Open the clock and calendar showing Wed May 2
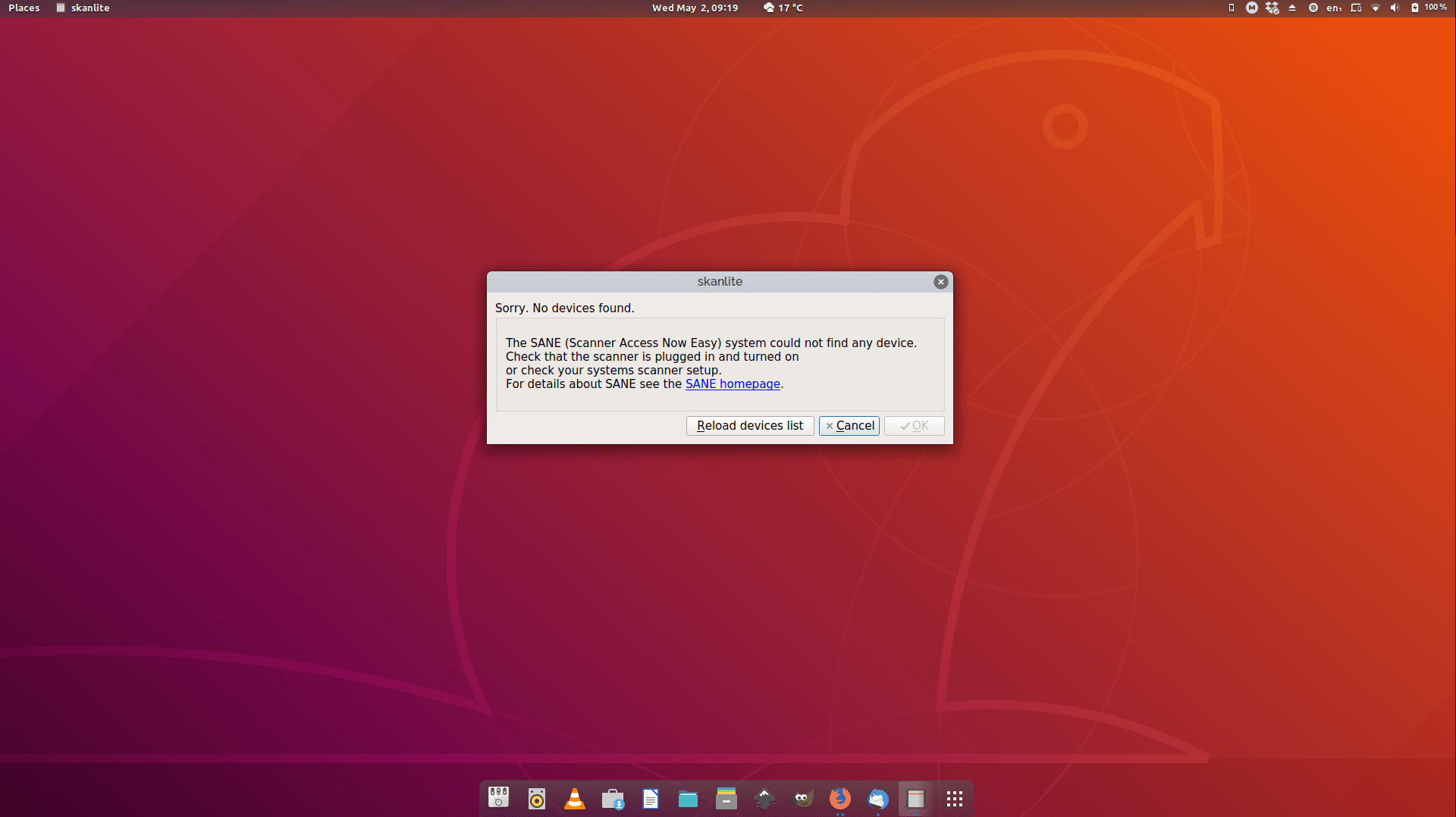The image size is (1456, 817). (695, 8)
